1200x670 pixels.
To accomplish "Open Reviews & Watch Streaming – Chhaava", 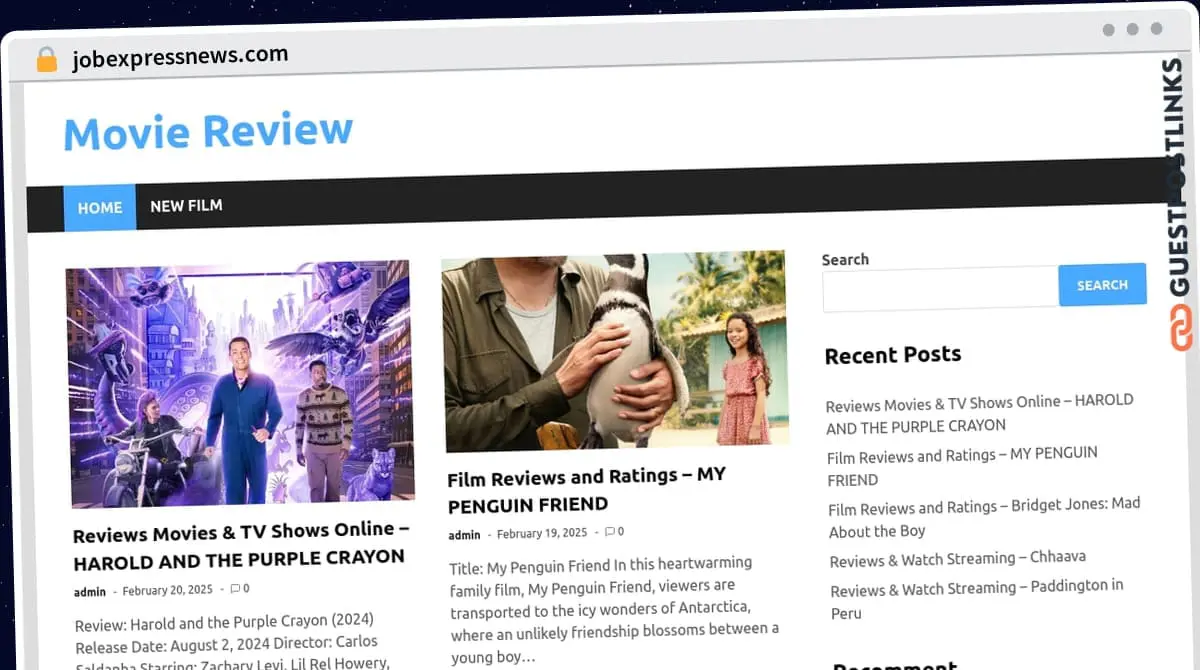I will pyautogui.click(x=957, y=558).
